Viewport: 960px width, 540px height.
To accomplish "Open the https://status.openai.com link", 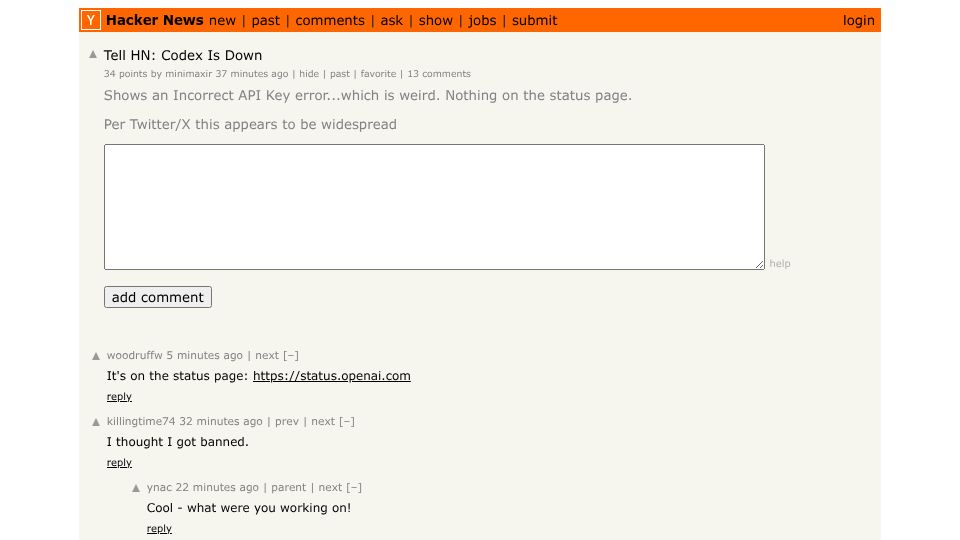I will coord(332,376).
